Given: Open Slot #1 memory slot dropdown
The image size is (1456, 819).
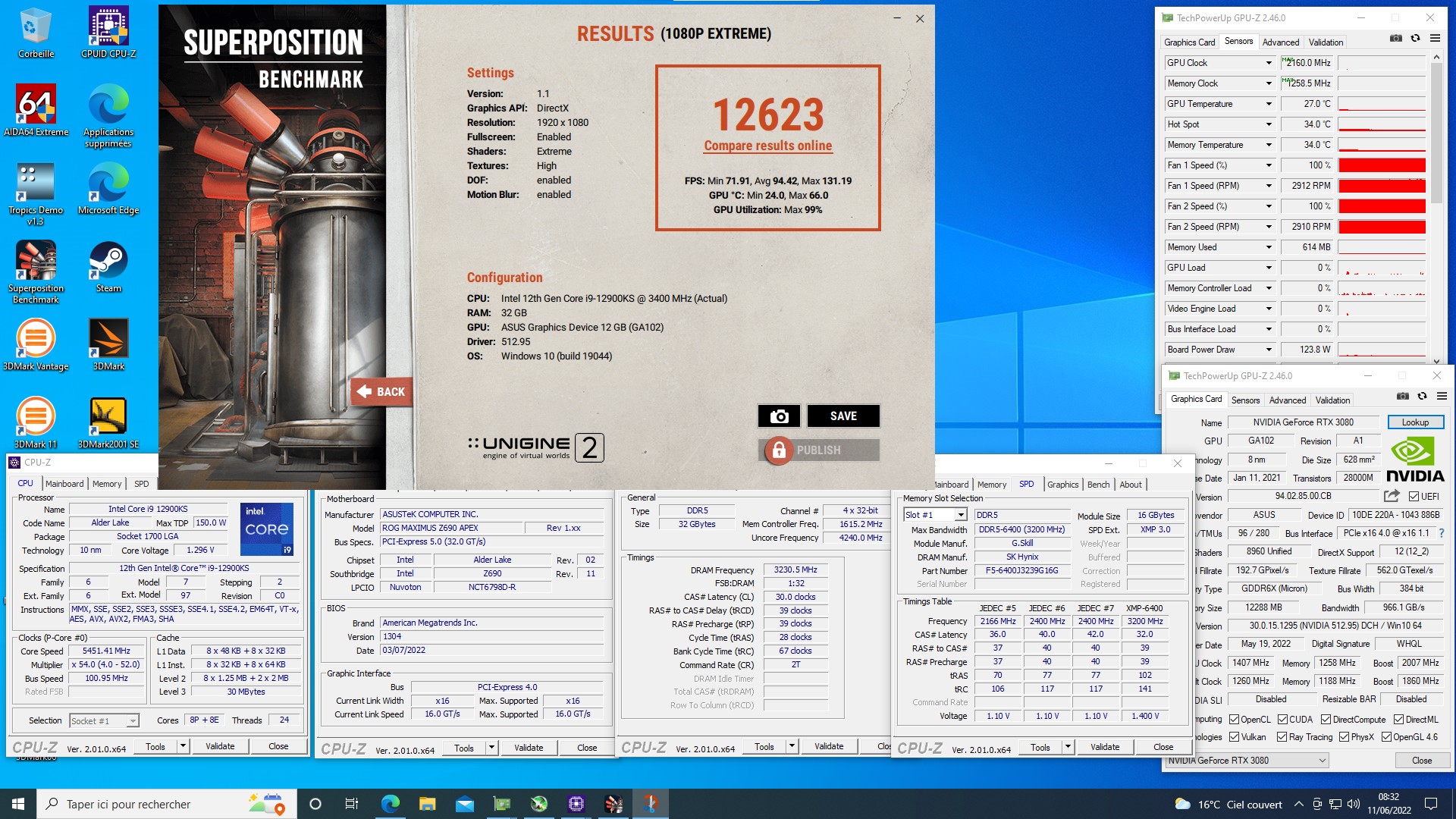Looking at the screenshot, I should point(961,515).
